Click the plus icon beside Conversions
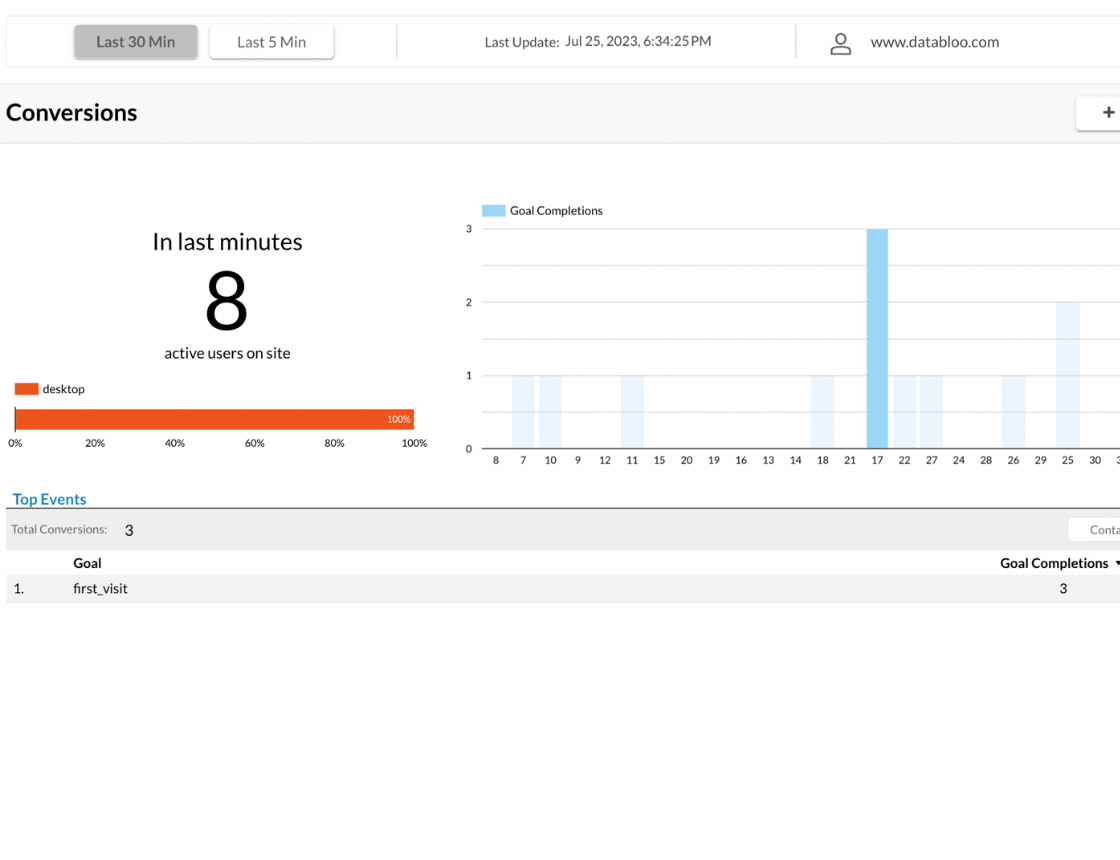Image resolution: width=1120 pixels, height=860 pixels. pos(1107,113)
